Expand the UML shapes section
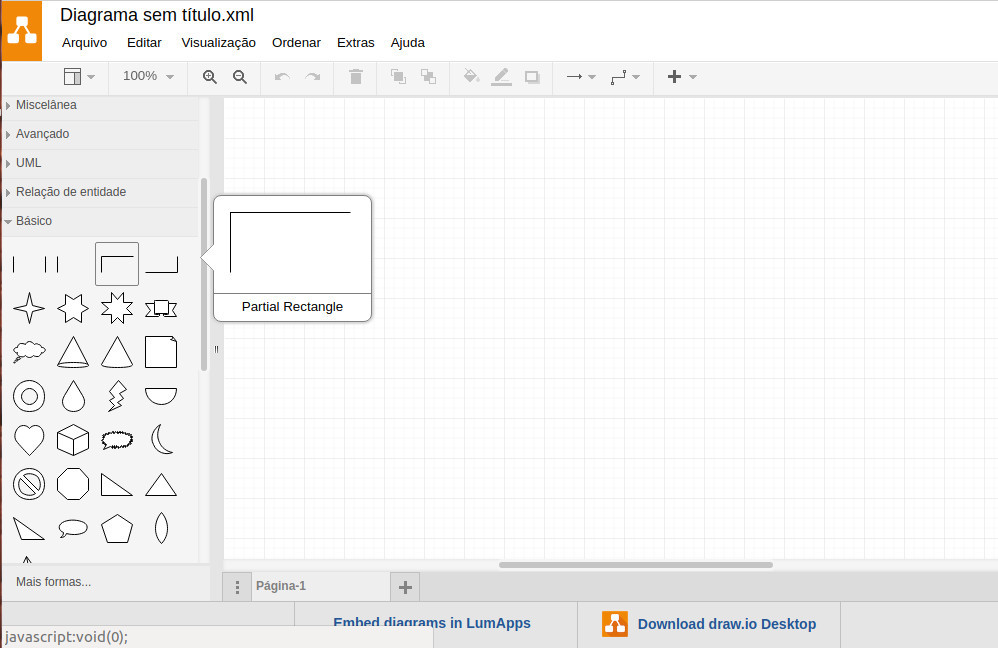Image resolution: width=998 pixels, height=648 pixels. pos(29,163)
